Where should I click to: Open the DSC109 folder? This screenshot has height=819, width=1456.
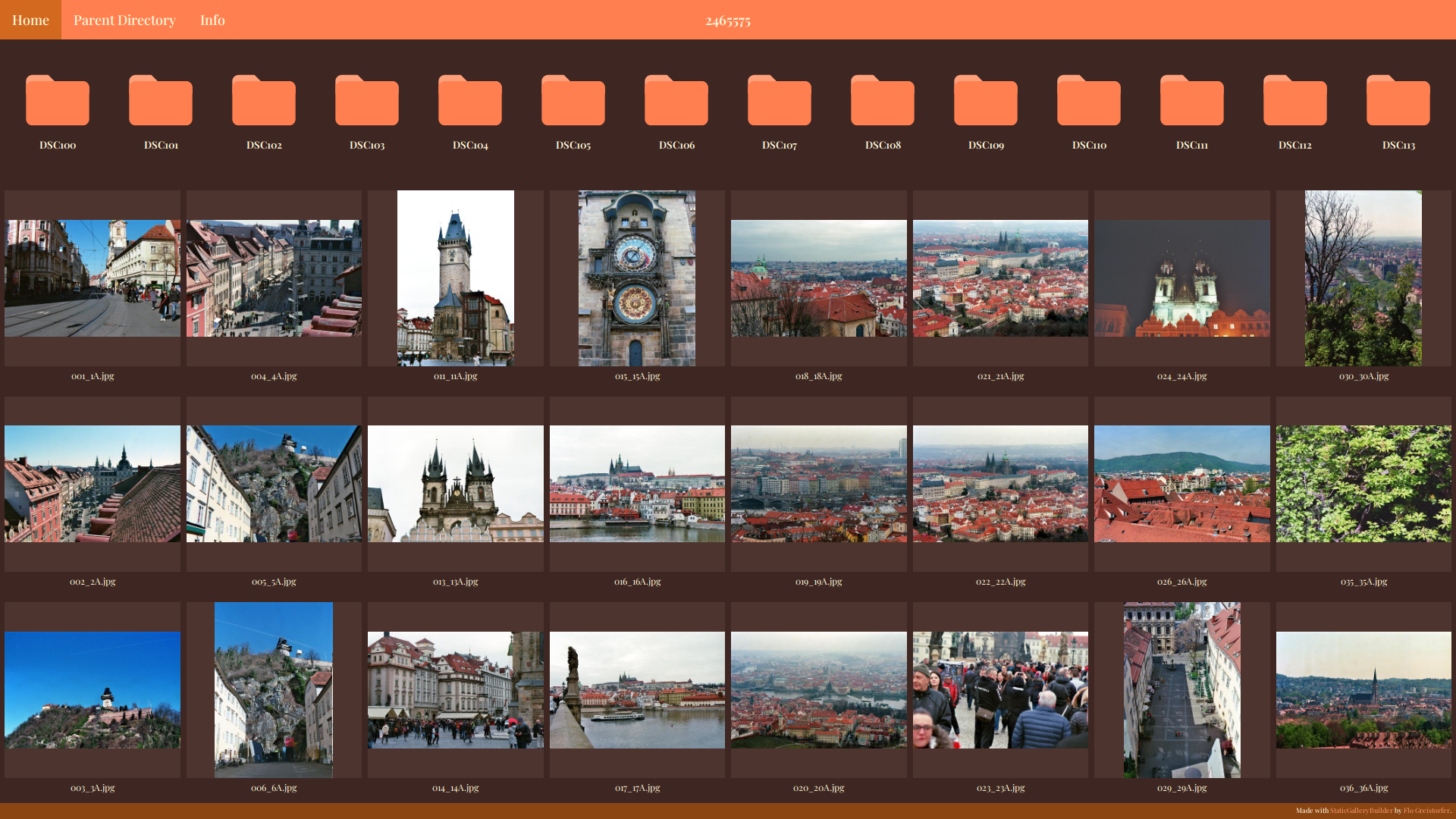click(985, 101)
